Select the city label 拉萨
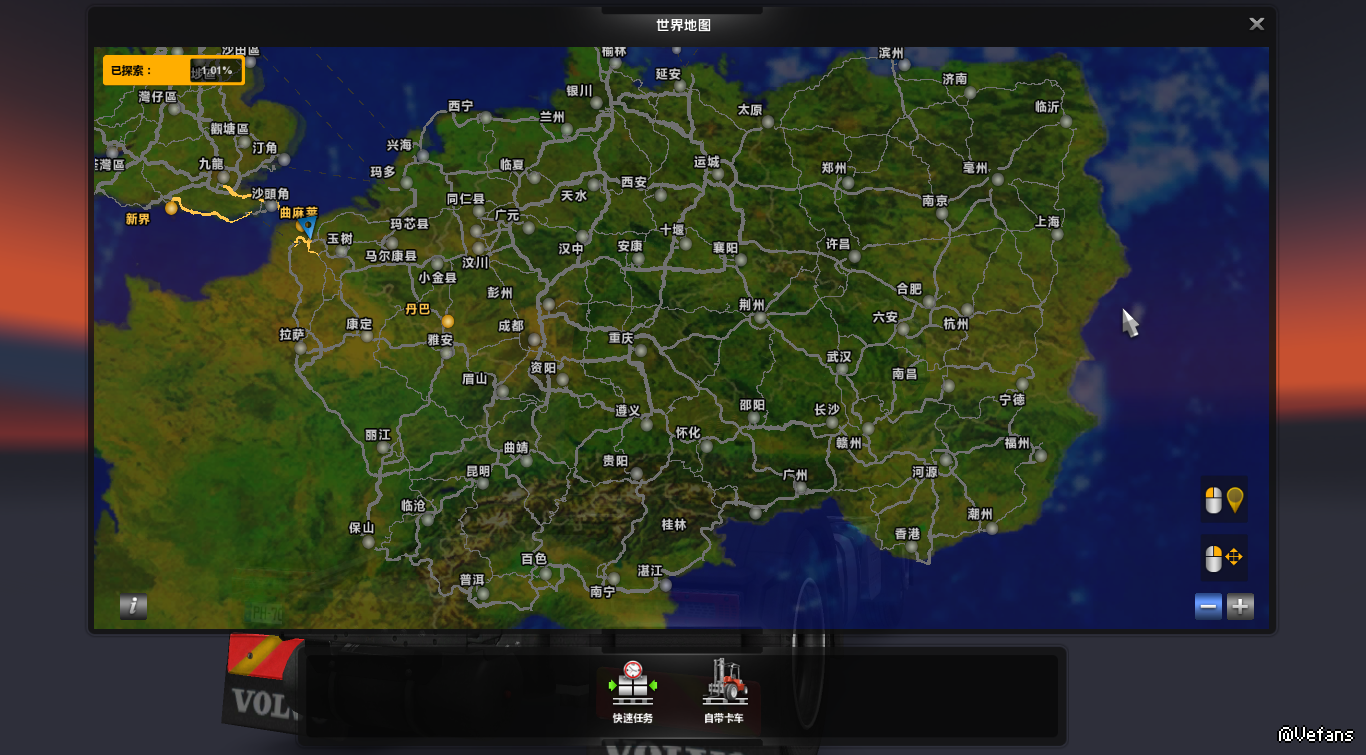 pos(292,335)
